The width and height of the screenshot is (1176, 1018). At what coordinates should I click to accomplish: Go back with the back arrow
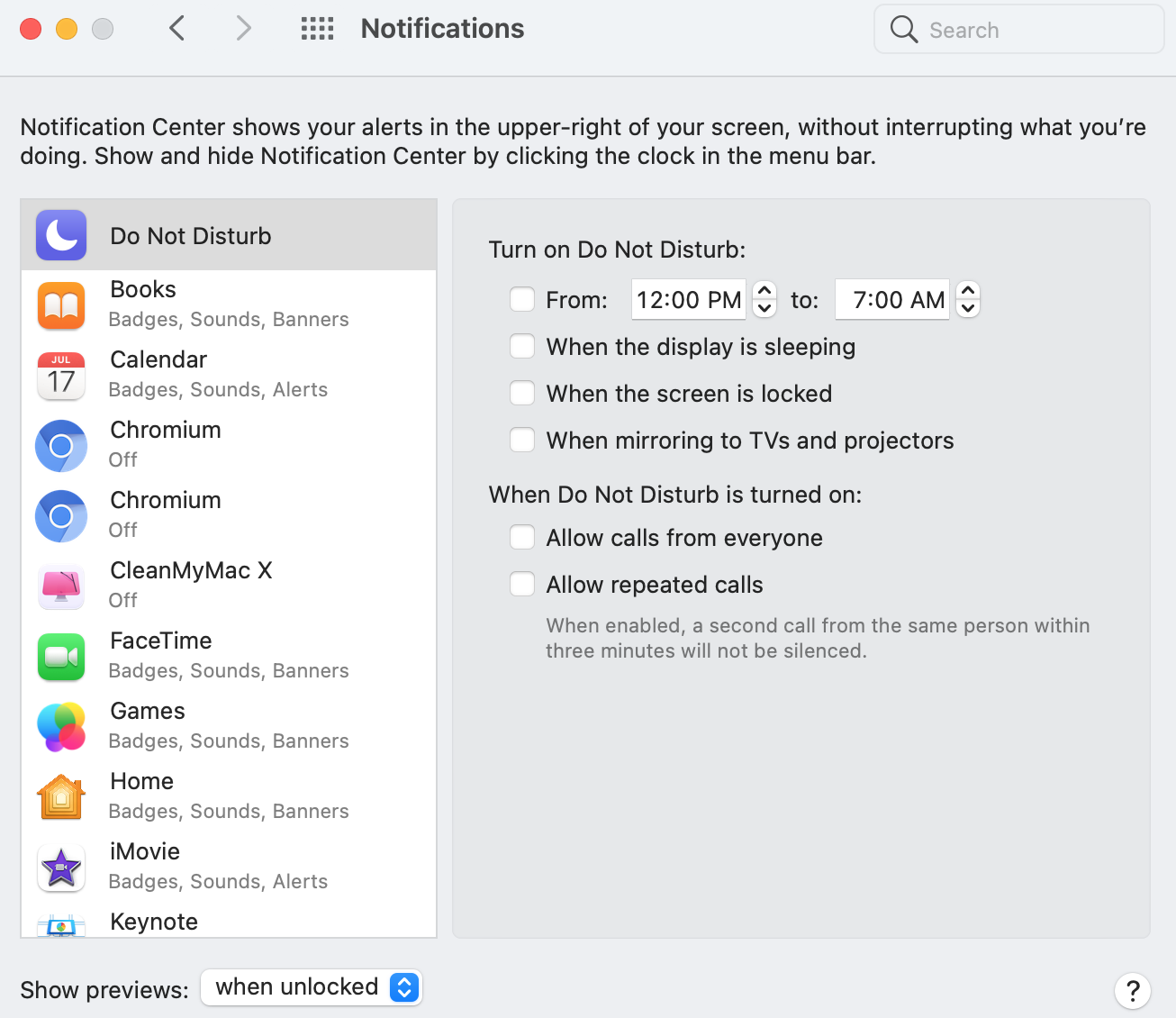pos(177,29)
